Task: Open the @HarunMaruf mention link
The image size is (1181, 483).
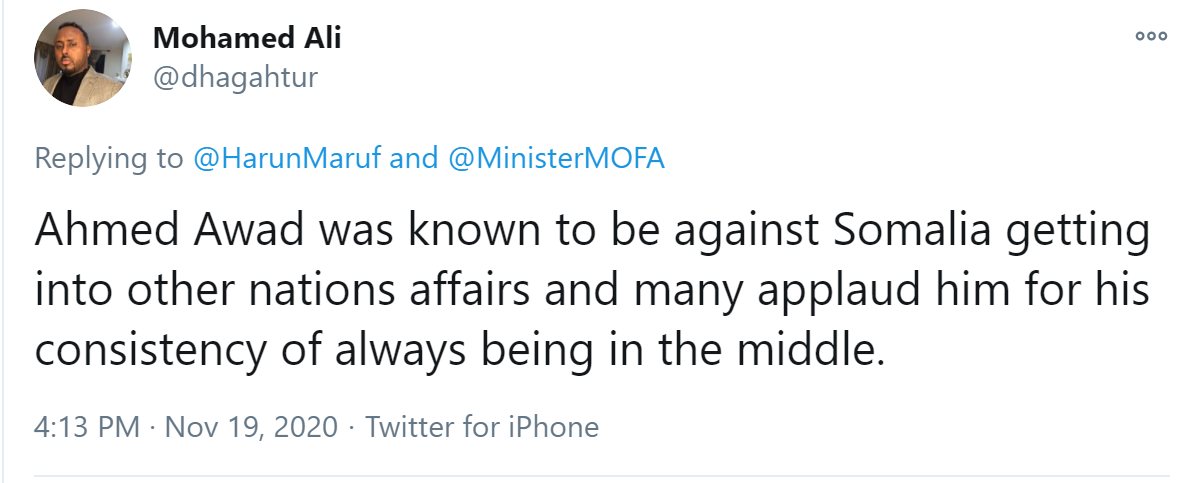Action: click(286, 158)
